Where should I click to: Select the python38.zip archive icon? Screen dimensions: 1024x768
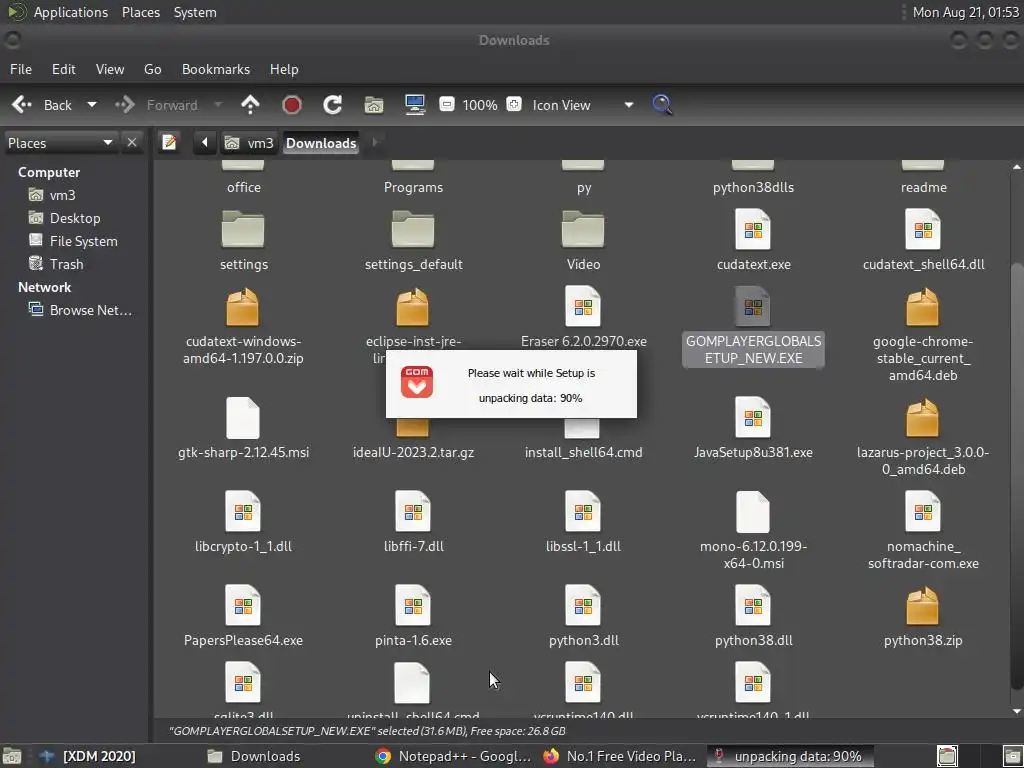923,606
